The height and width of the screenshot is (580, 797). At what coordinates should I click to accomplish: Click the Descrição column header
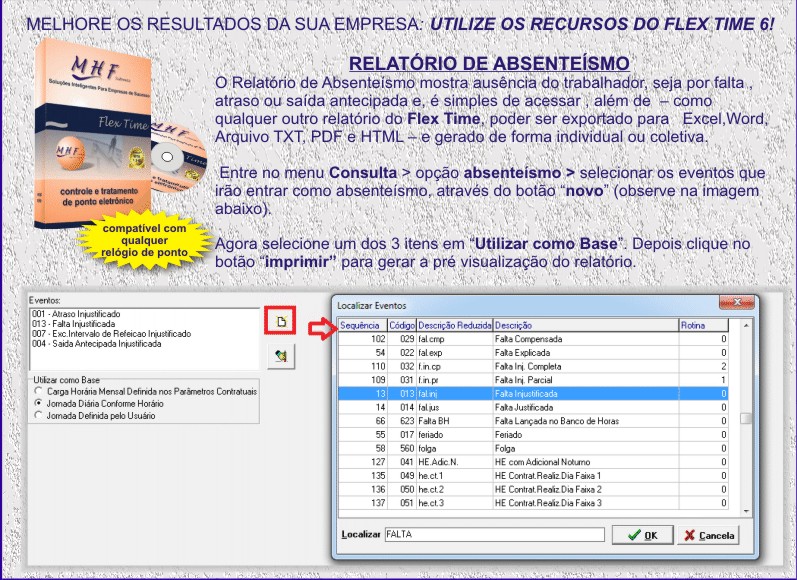pyautogui.click(x=586, y=325)
